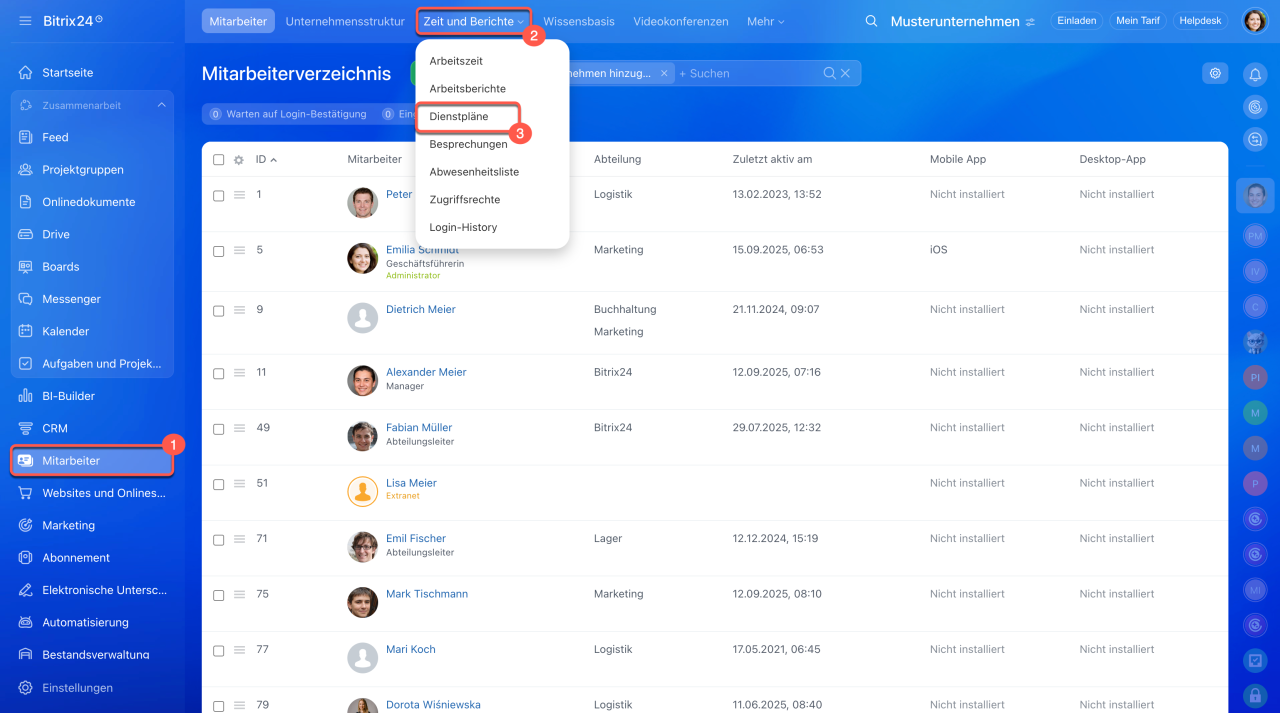Check the box for Emil Fischer row
Screen dimensions: 1280x713
[219, 540]
